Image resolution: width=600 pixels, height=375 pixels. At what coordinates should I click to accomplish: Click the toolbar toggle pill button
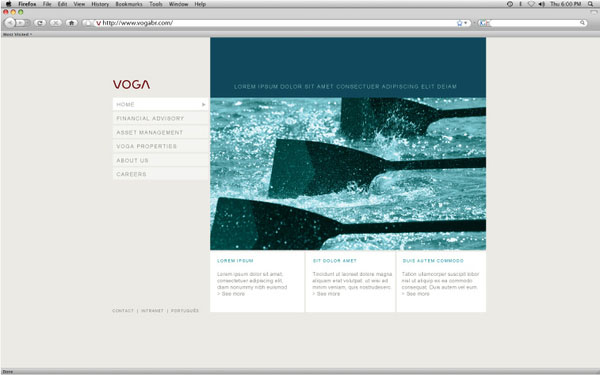(593, 12)
